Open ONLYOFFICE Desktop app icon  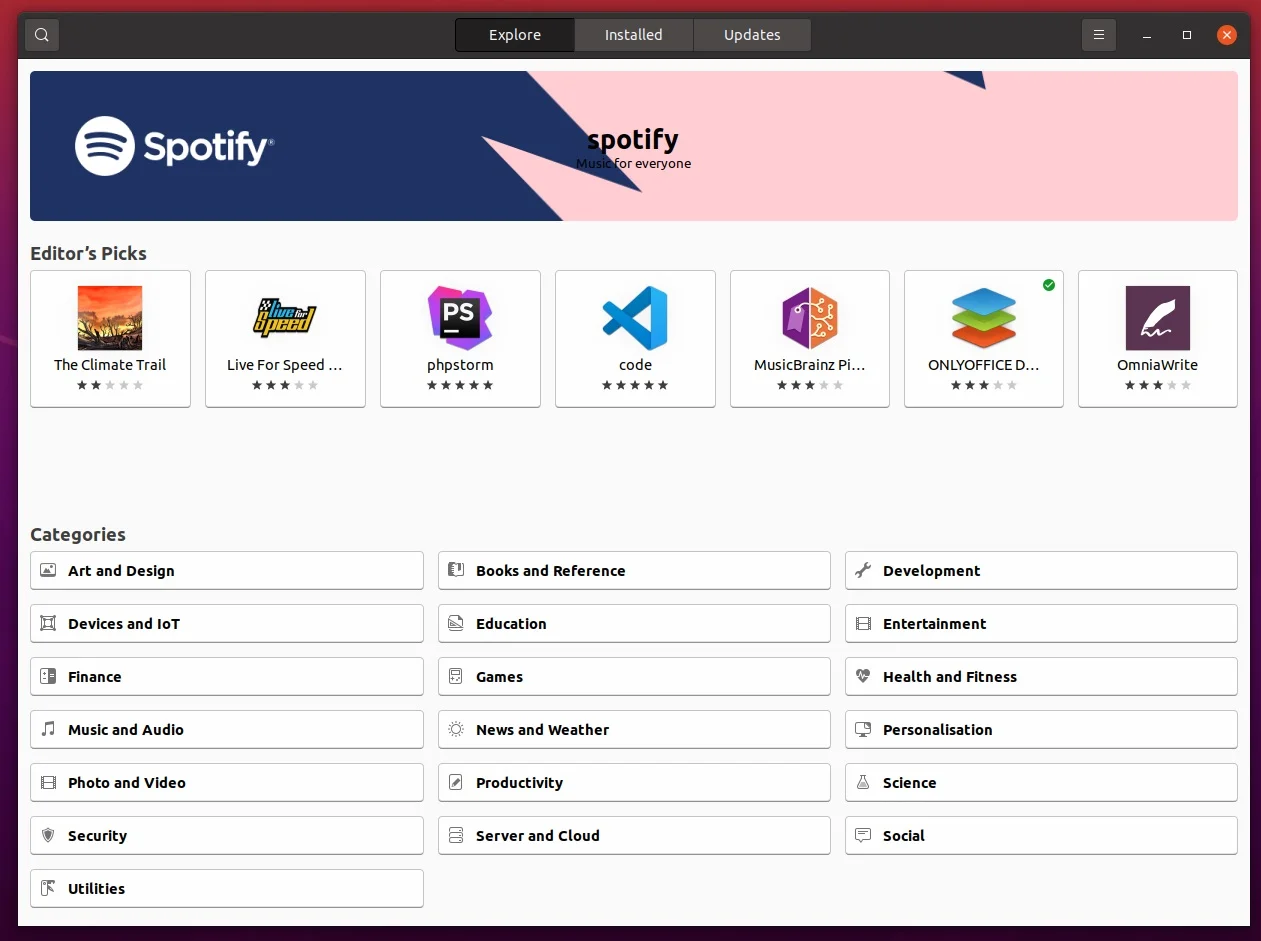tap(984, 318)
